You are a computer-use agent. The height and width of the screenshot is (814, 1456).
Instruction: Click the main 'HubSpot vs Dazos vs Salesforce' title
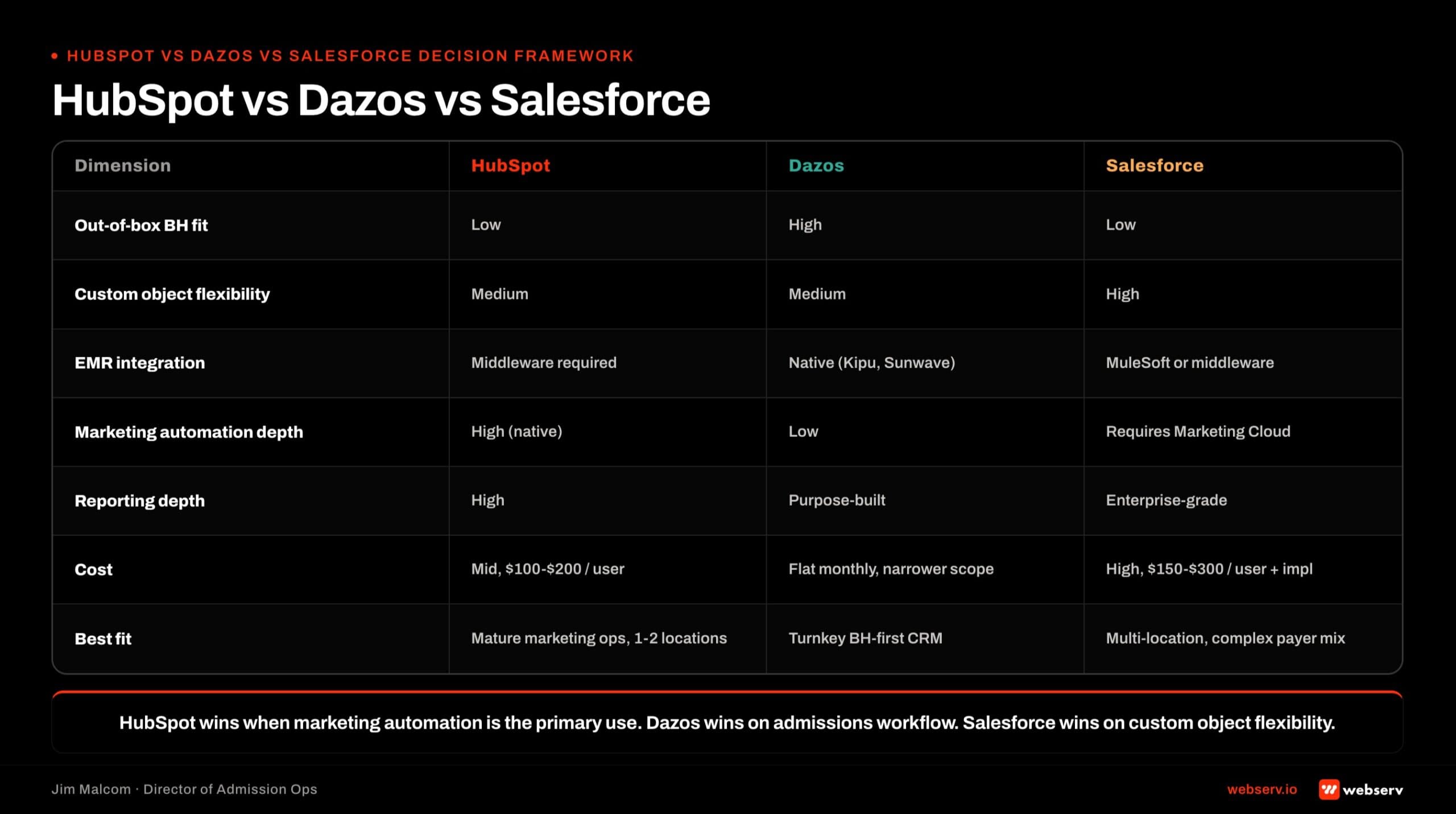point(381,100)
